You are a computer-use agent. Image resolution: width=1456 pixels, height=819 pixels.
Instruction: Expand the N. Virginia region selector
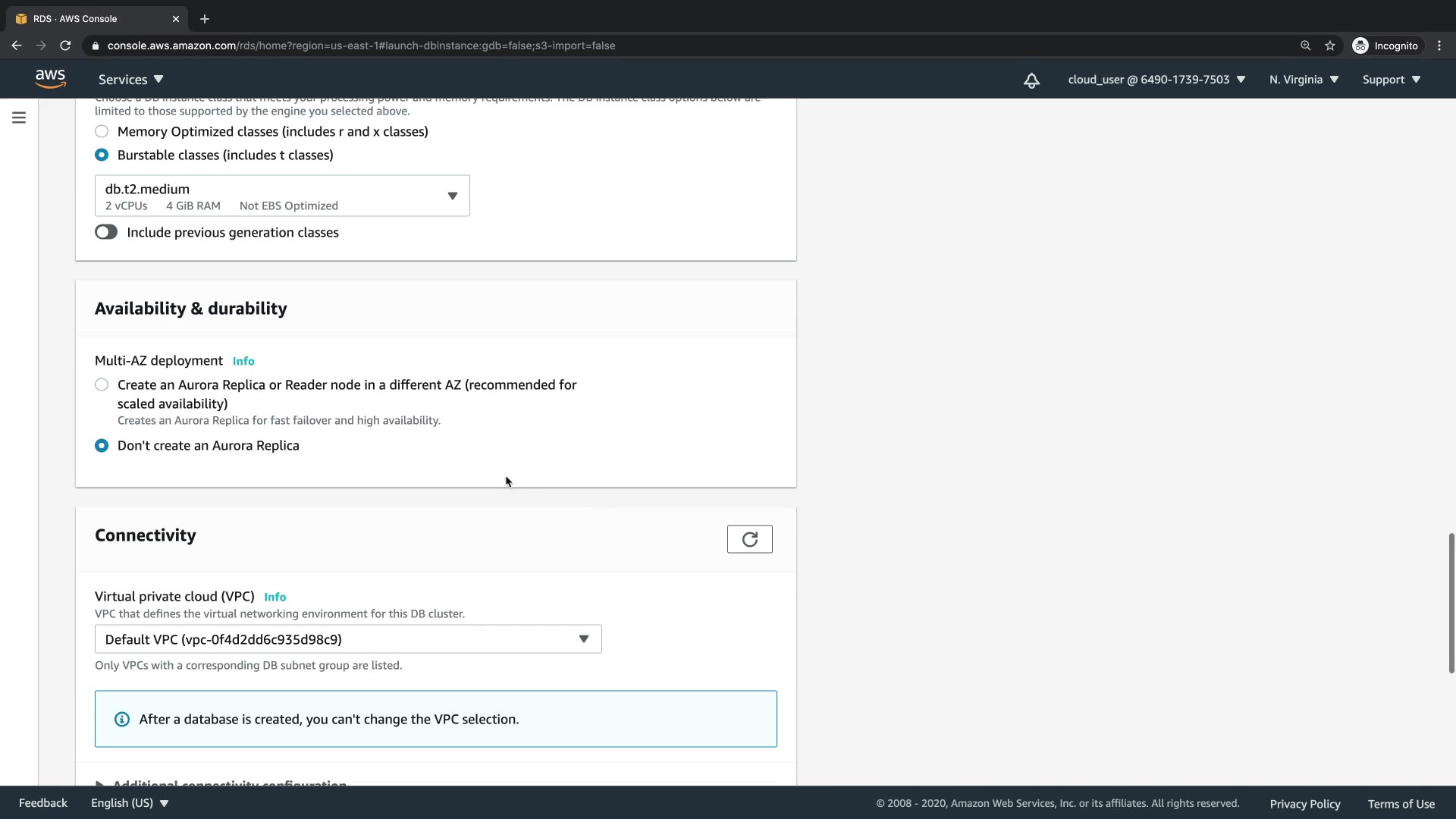tap(1304, 80)
